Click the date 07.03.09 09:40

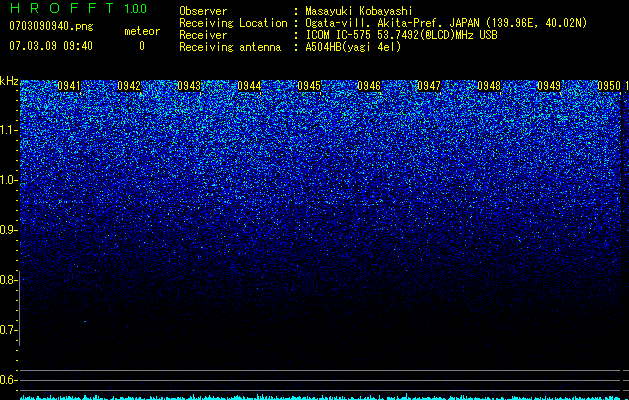coord(51,46)
